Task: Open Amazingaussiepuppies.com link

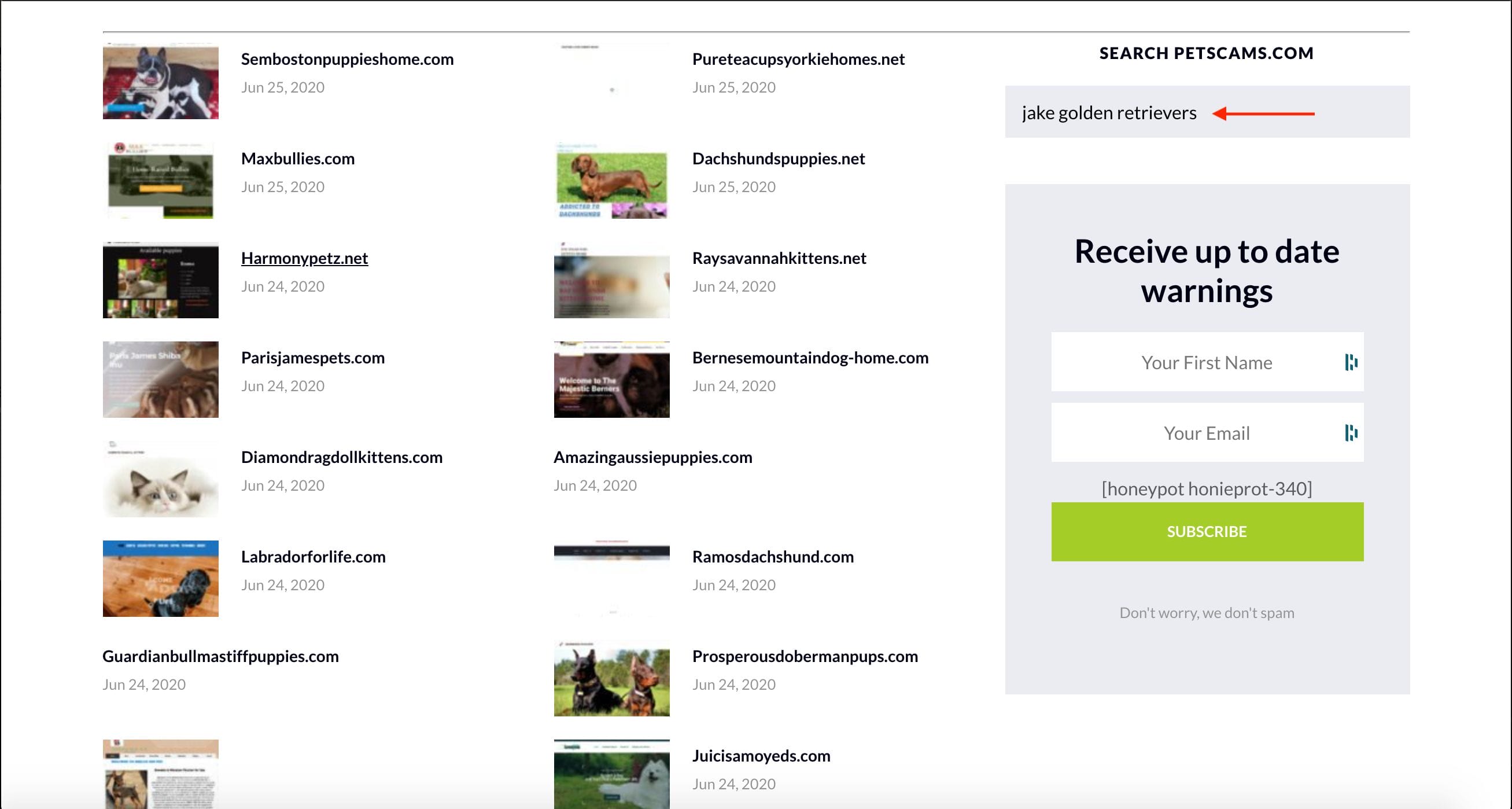Action: (x=652, y=457)
